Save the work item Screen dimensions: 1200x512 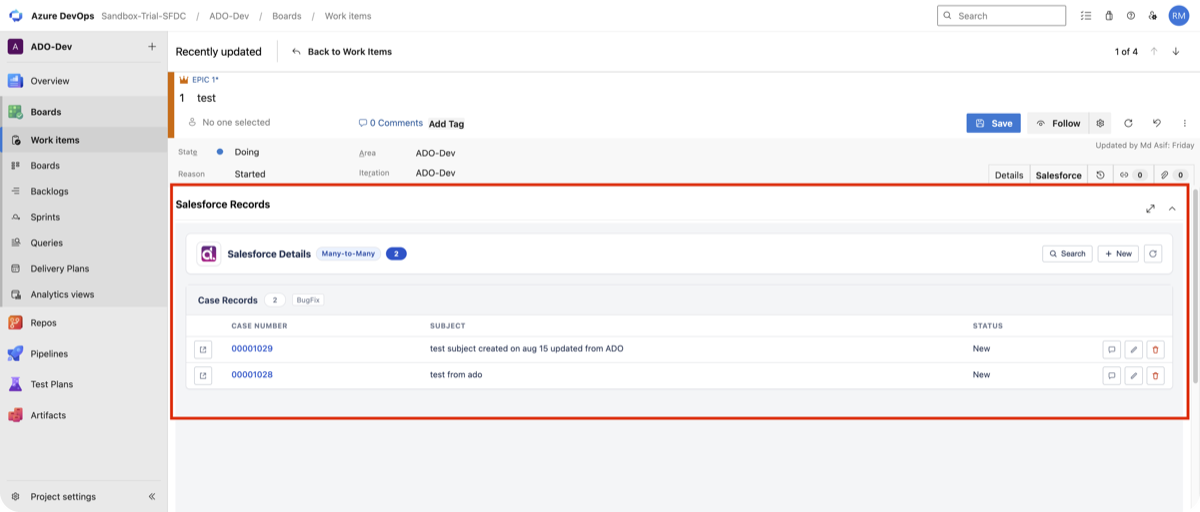pyautogui.click(x=993, y=123)
